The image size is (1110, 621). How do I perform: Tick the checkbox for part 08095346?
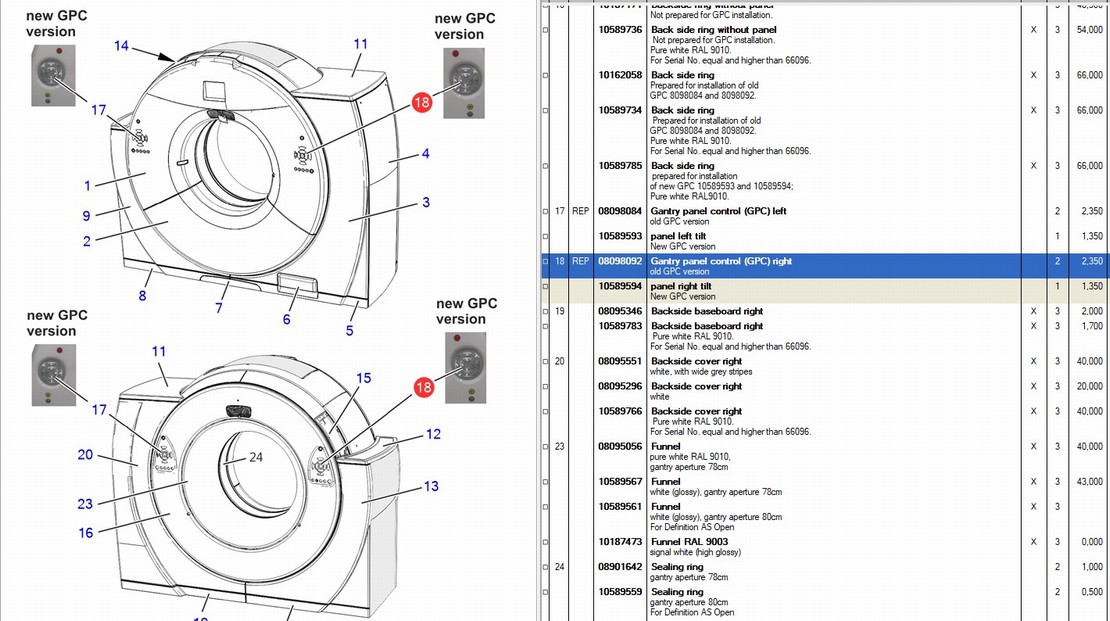tap(545, 312)
